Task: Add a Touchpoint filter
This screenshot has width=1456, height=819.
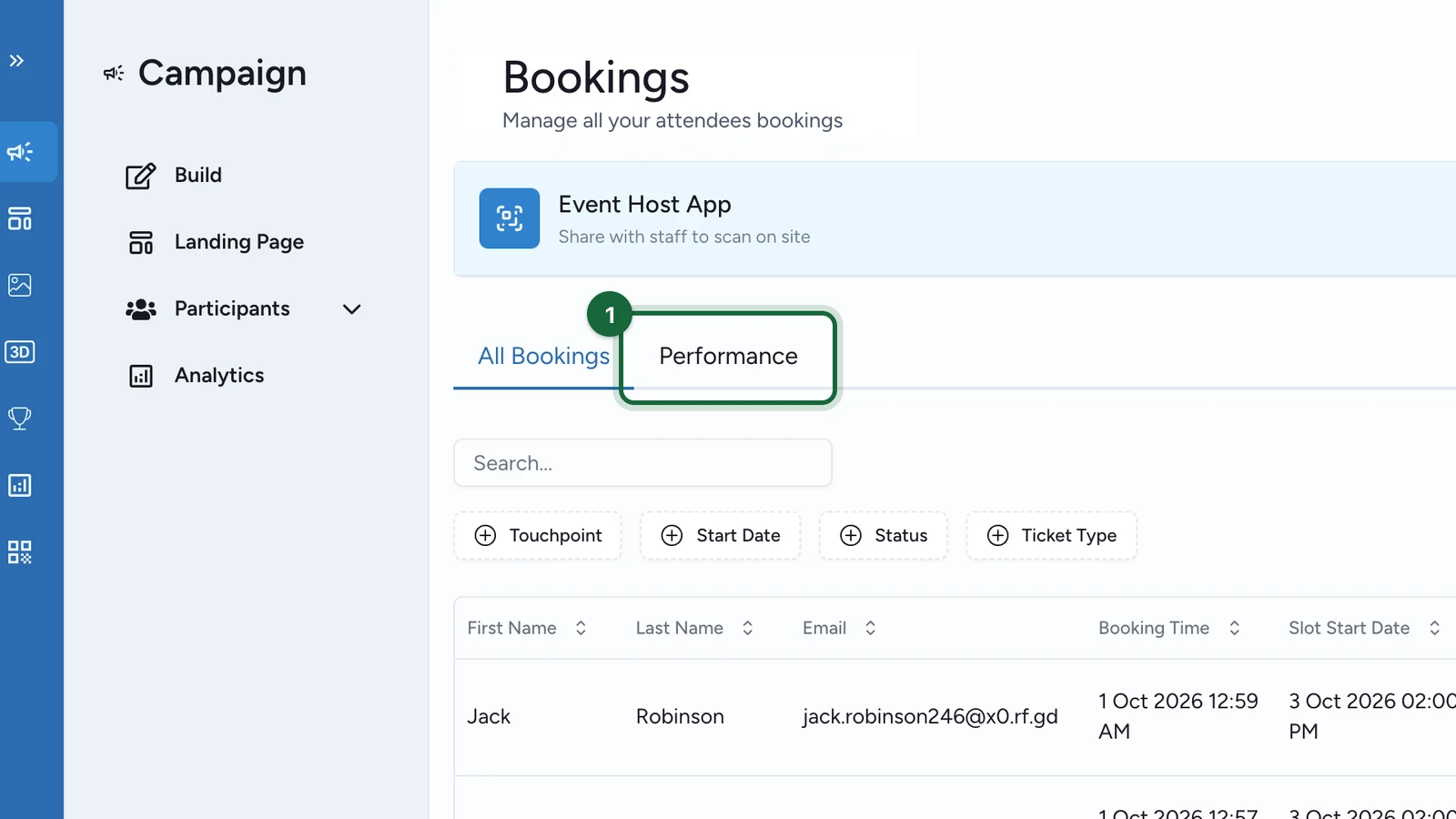Action: [538, 536]
